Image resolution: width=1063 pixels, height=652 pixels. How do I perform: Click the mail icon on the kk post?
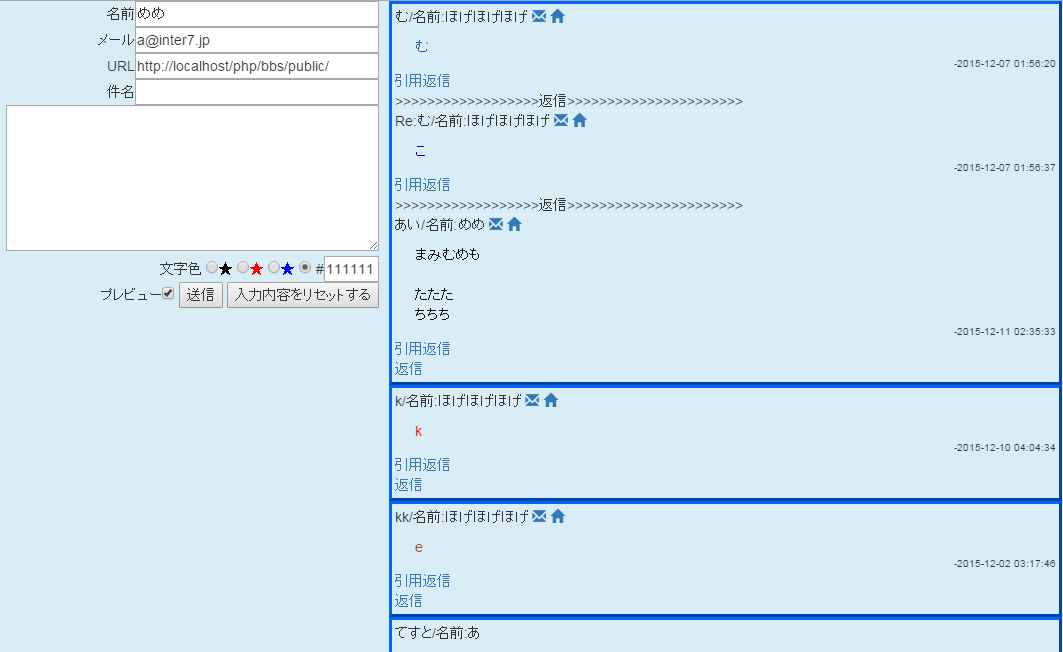click(539, 517)
